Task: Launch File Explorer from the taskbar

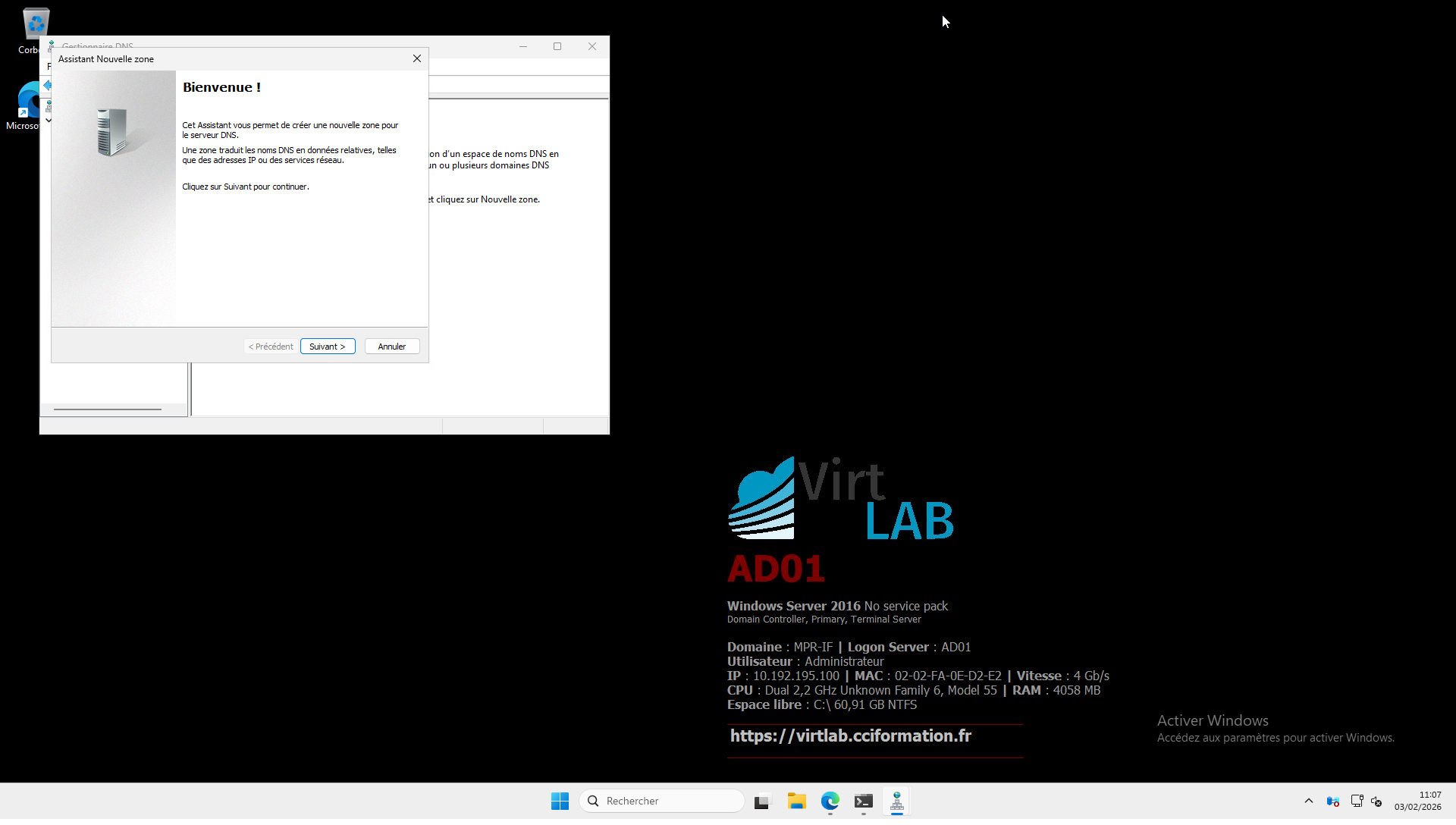Action: click(796, 801)
